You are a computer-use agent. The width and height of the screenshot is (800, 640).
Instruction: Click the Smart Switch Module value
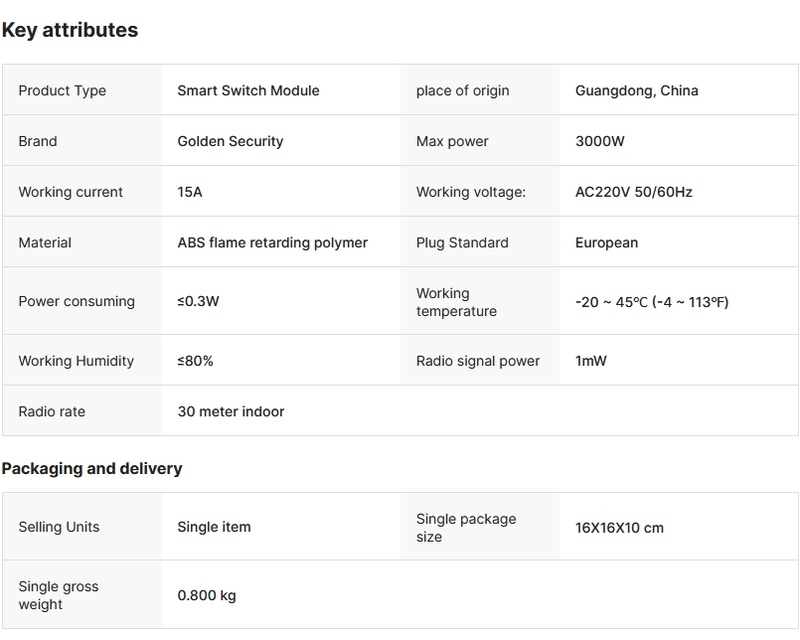pyautogui.click(x=248, y=91)
